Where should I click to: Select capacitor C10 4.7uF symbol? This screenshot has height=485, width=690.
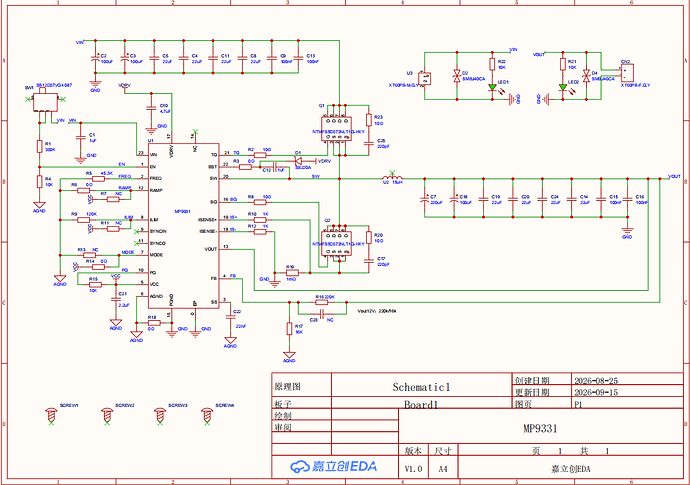[151, 108]
